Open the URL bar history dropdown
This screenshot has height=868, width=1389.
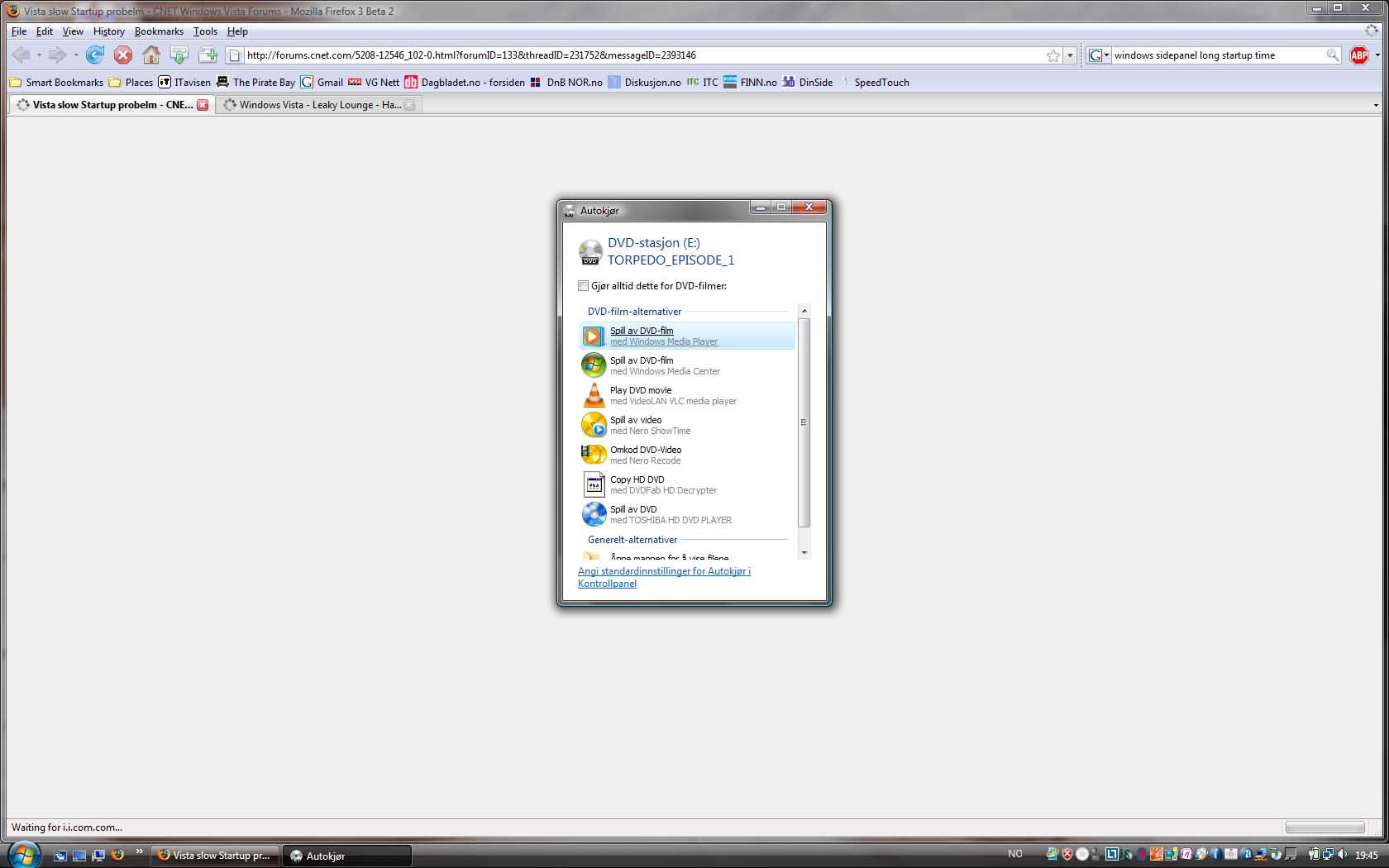1070,55
